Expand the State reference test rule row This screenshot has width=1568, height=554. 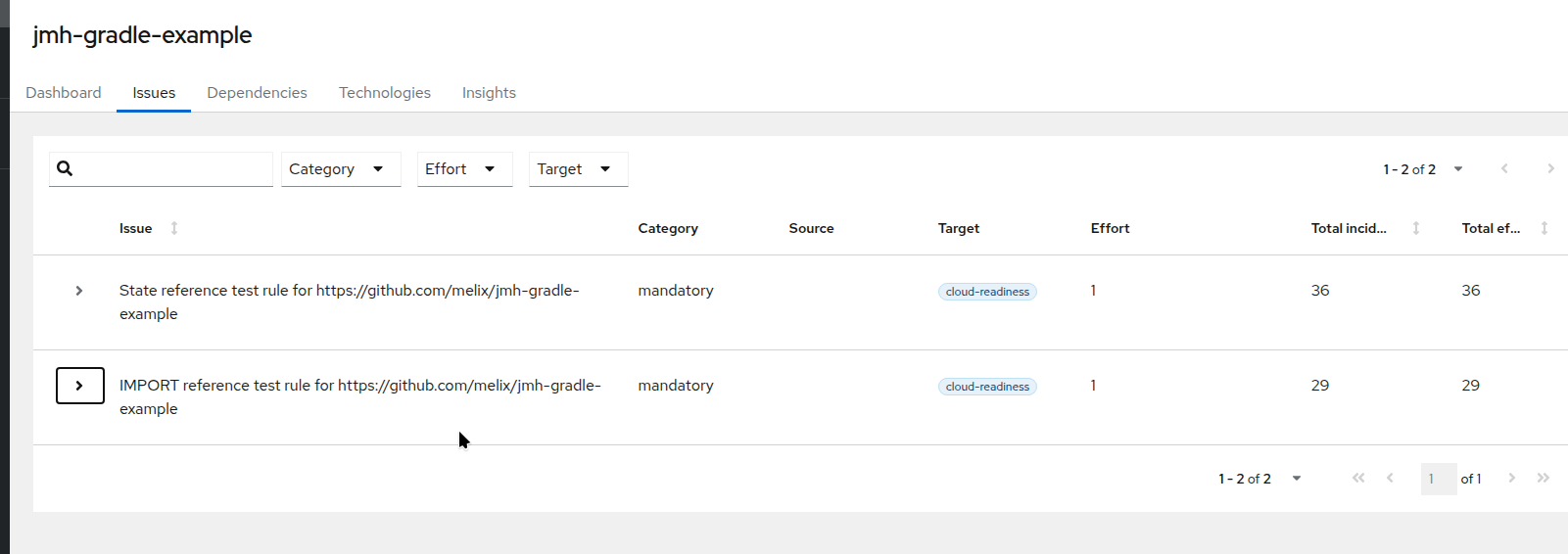click(79, 291)
